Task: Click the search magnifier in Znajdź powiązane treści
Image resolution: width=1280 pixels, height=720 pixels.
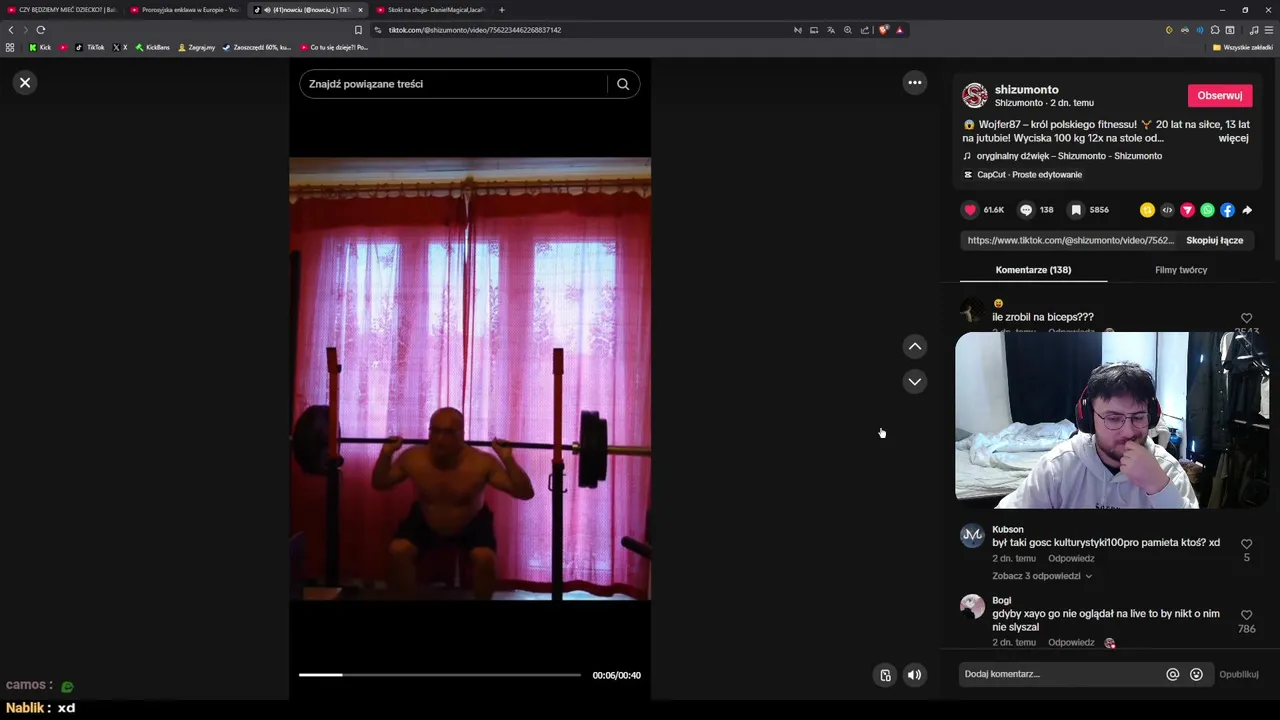Action: click(x=623, y=84)
